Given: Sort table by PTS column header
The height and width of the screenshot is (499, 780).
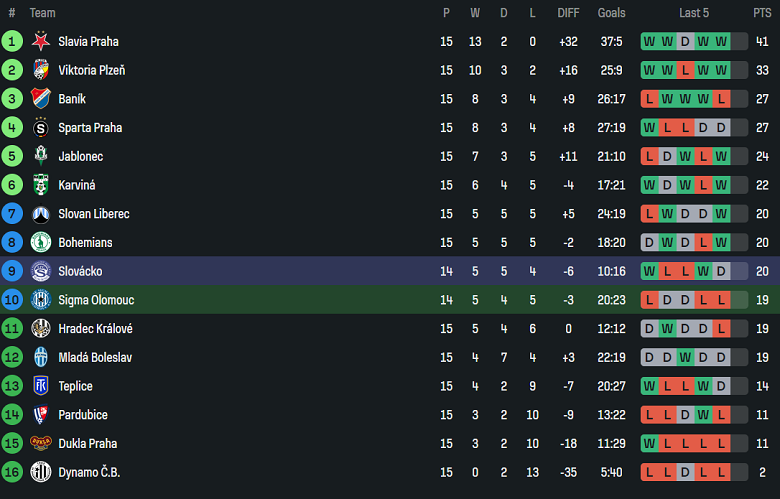Looking at the screenshot, I should tap(762, 13).
